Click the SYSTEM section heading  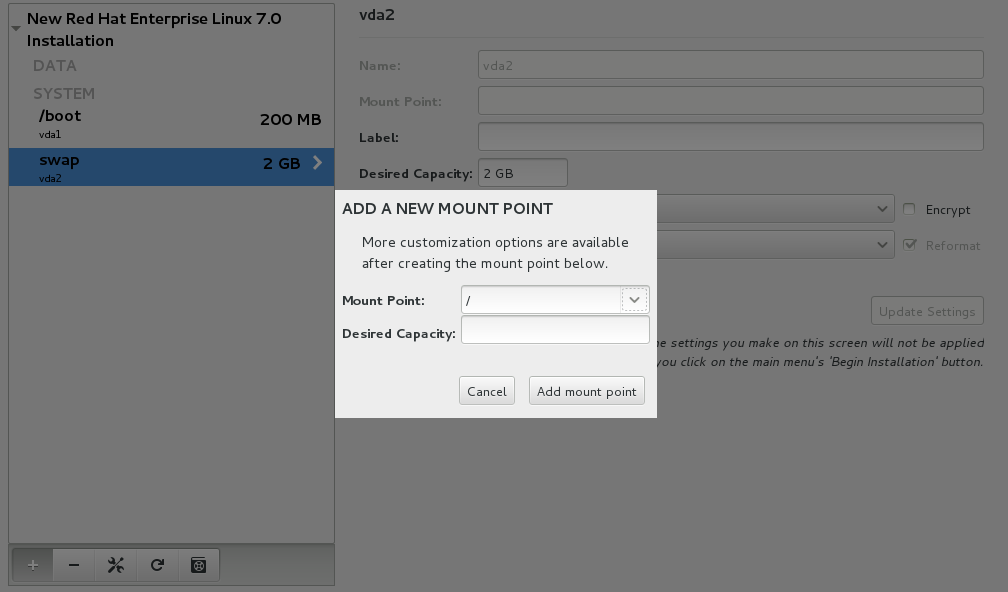tap(64, 94)
